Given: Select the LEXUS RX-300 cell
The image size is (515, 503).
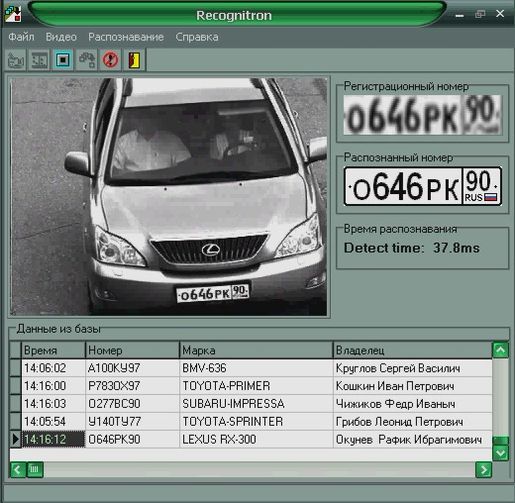Looking at the screenshot, I should pos(256,439).
